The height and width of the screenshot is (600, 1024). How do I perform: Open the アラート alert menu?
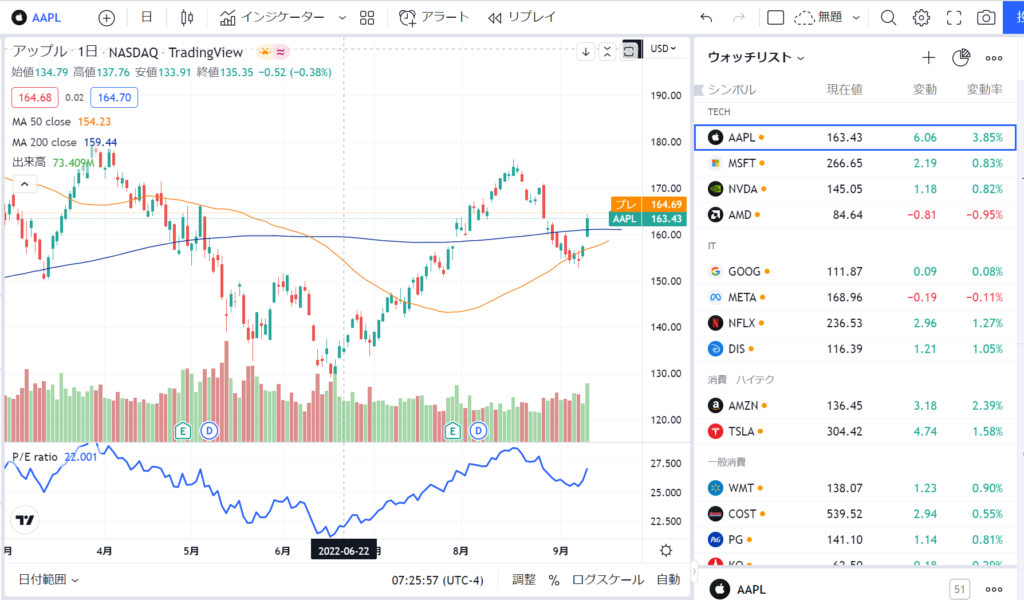tap(434, 18)
